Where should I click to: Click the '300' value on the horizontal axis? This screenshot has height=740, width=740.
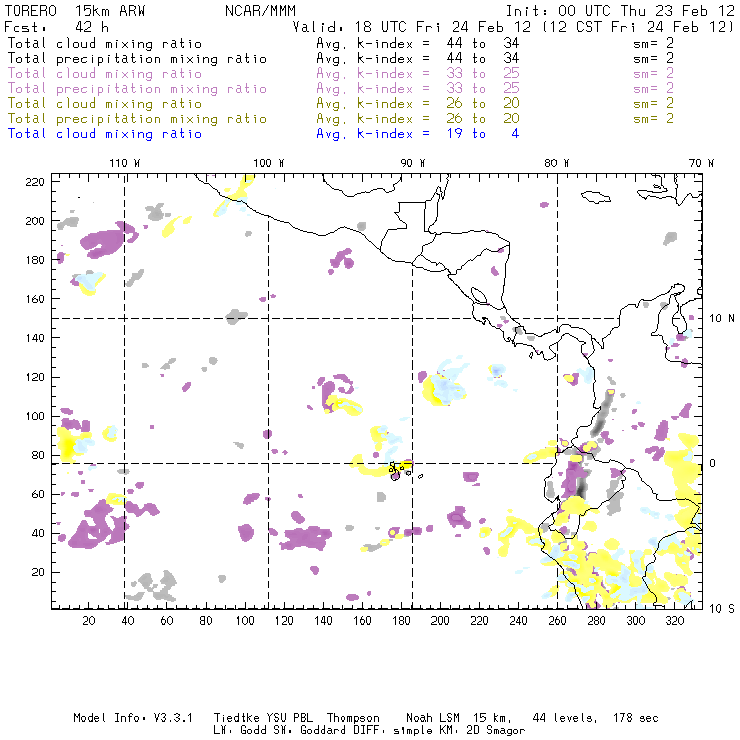(636, 621)
